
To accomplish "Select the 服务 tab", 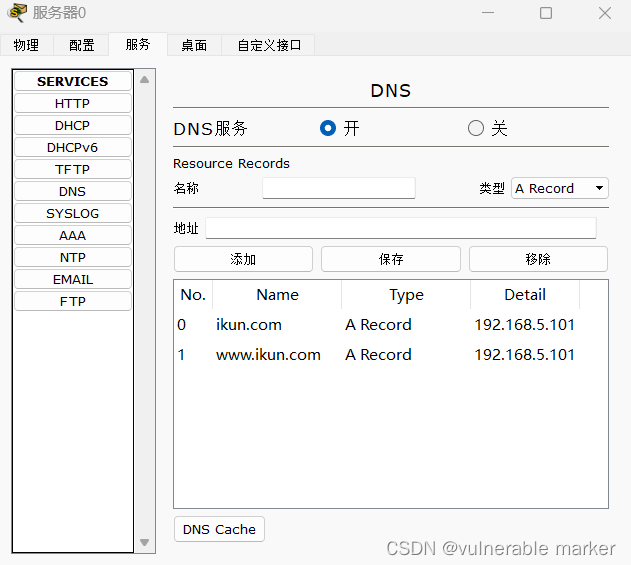I will [x=138, y=44].
